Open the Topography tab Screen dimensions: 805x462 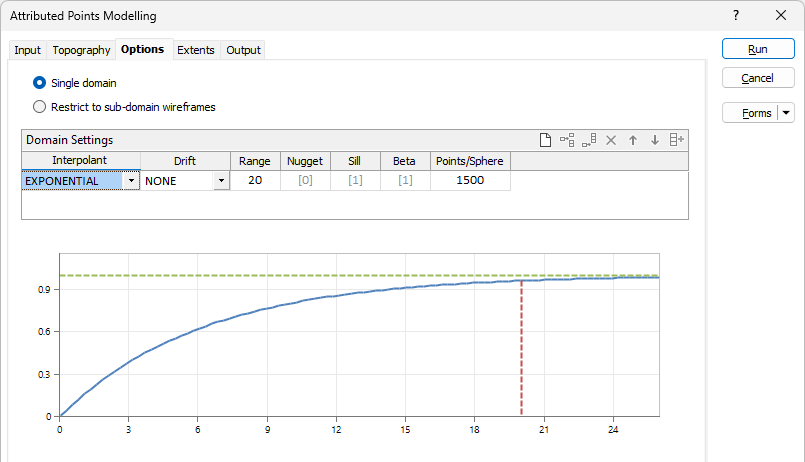81,50
